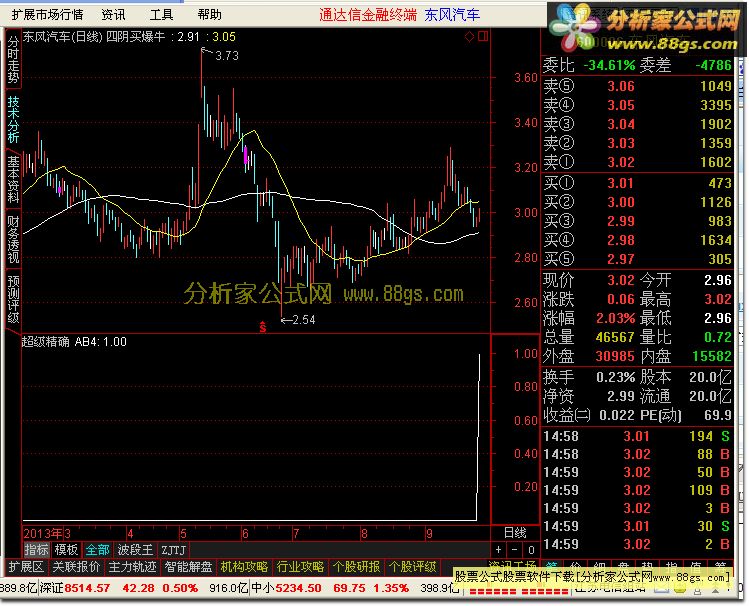Click the zoom out minus button
The height and width of the screenshot is (606, 749).
pyautogui.click(x=514, y=550)
